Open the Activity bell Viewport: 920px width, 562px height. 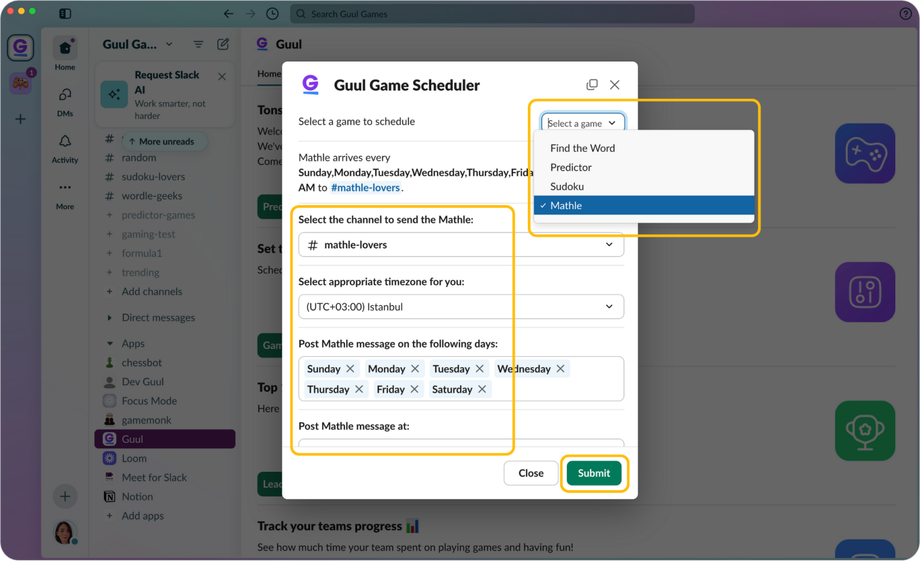pos(65,148)
